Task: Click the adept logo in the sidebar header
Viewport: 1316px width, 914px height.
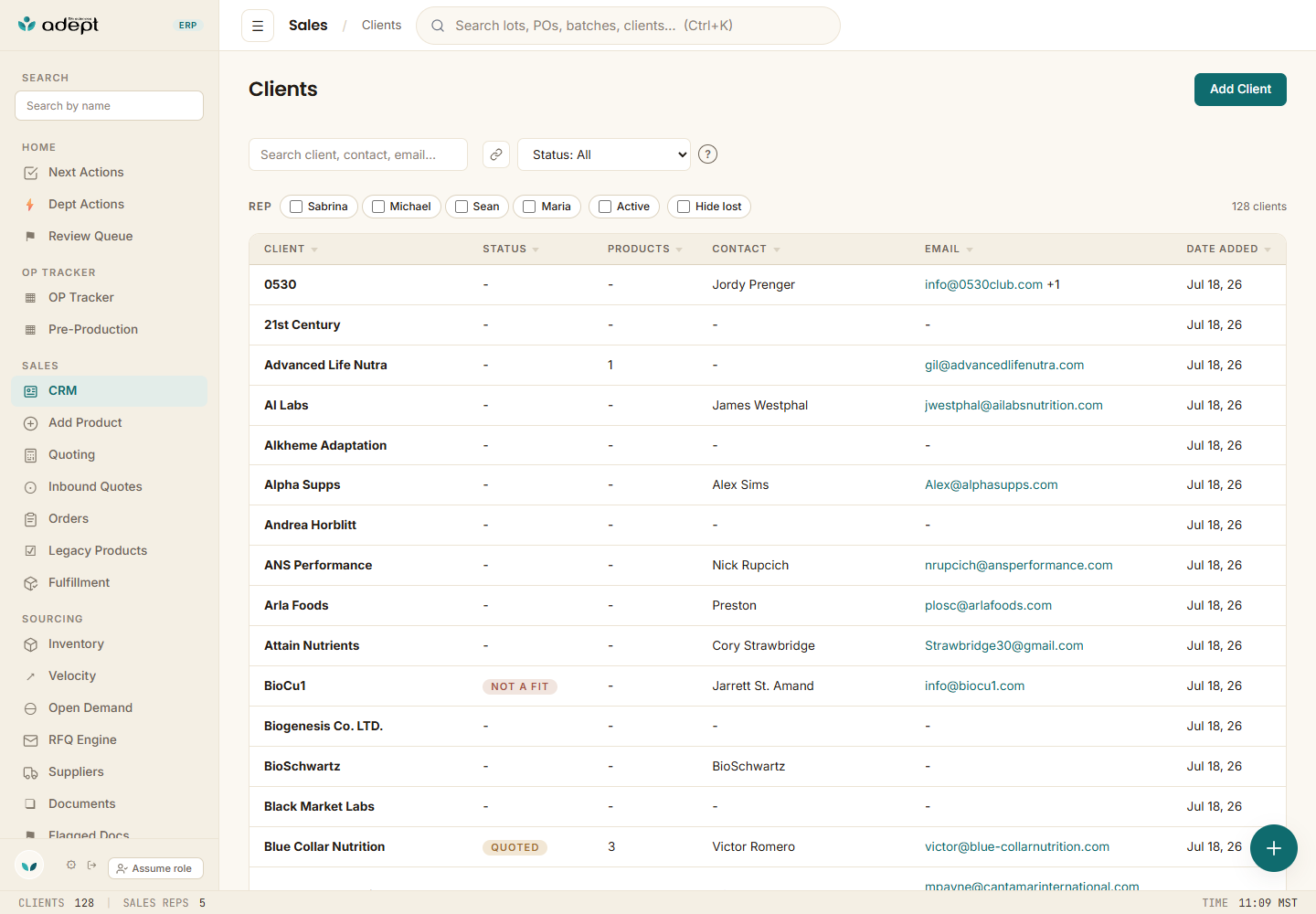Action: coord(58,25)
